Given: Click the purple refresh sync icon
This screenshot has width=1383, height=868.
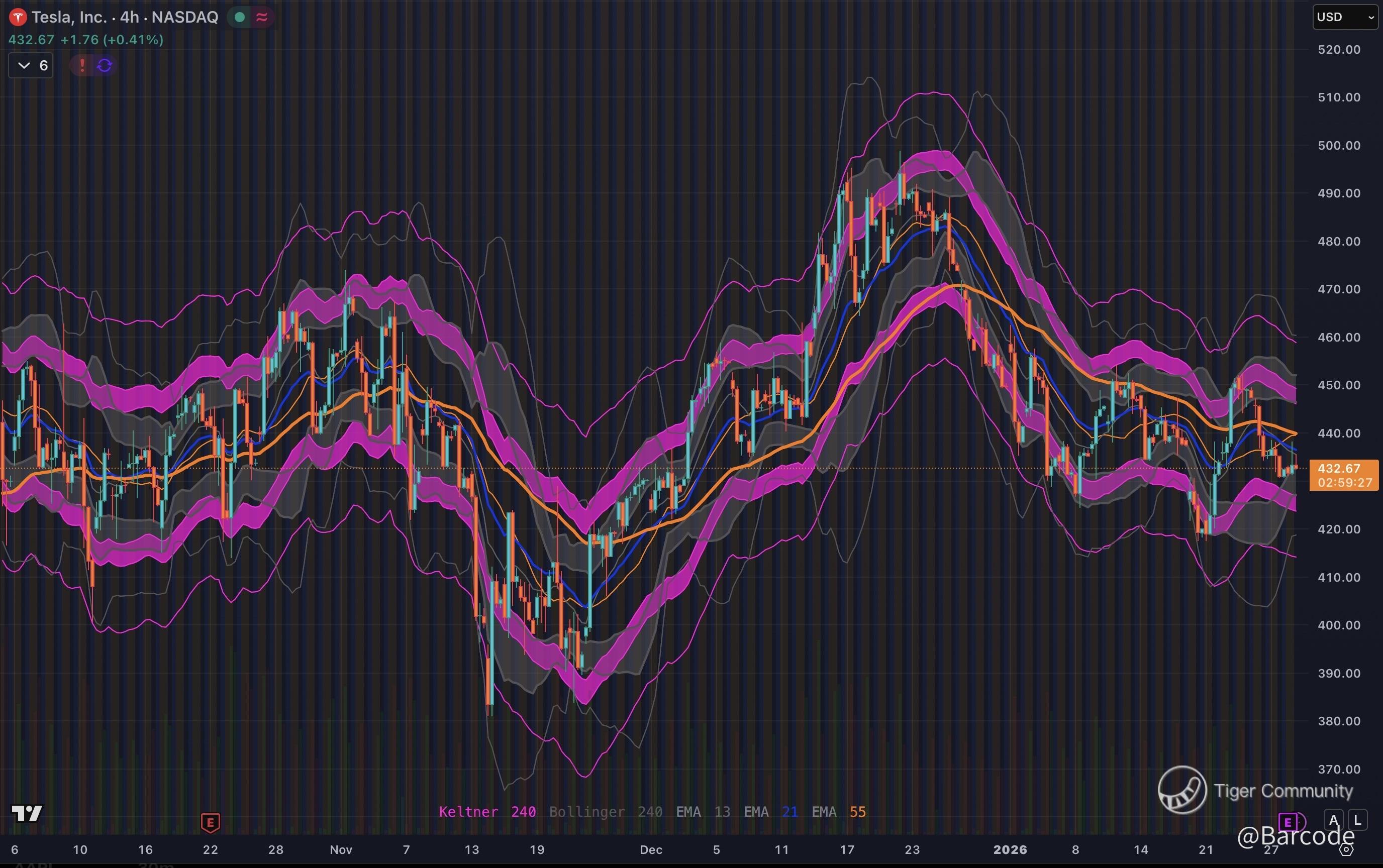Looking at the screenshot, I should click(105, 65).
